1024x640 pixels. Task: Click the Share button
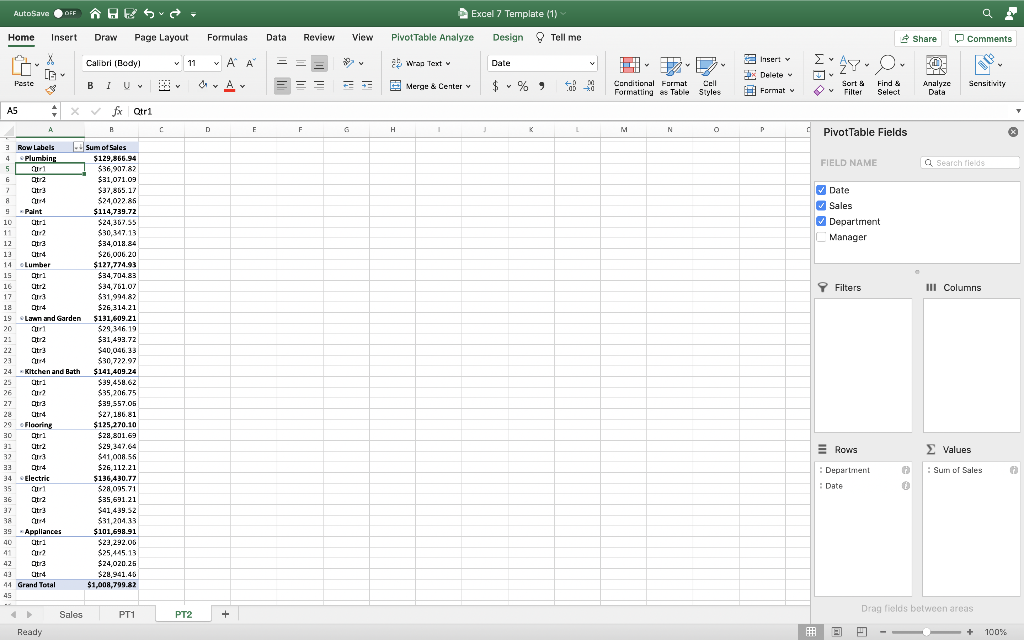(x=918, y=37)
